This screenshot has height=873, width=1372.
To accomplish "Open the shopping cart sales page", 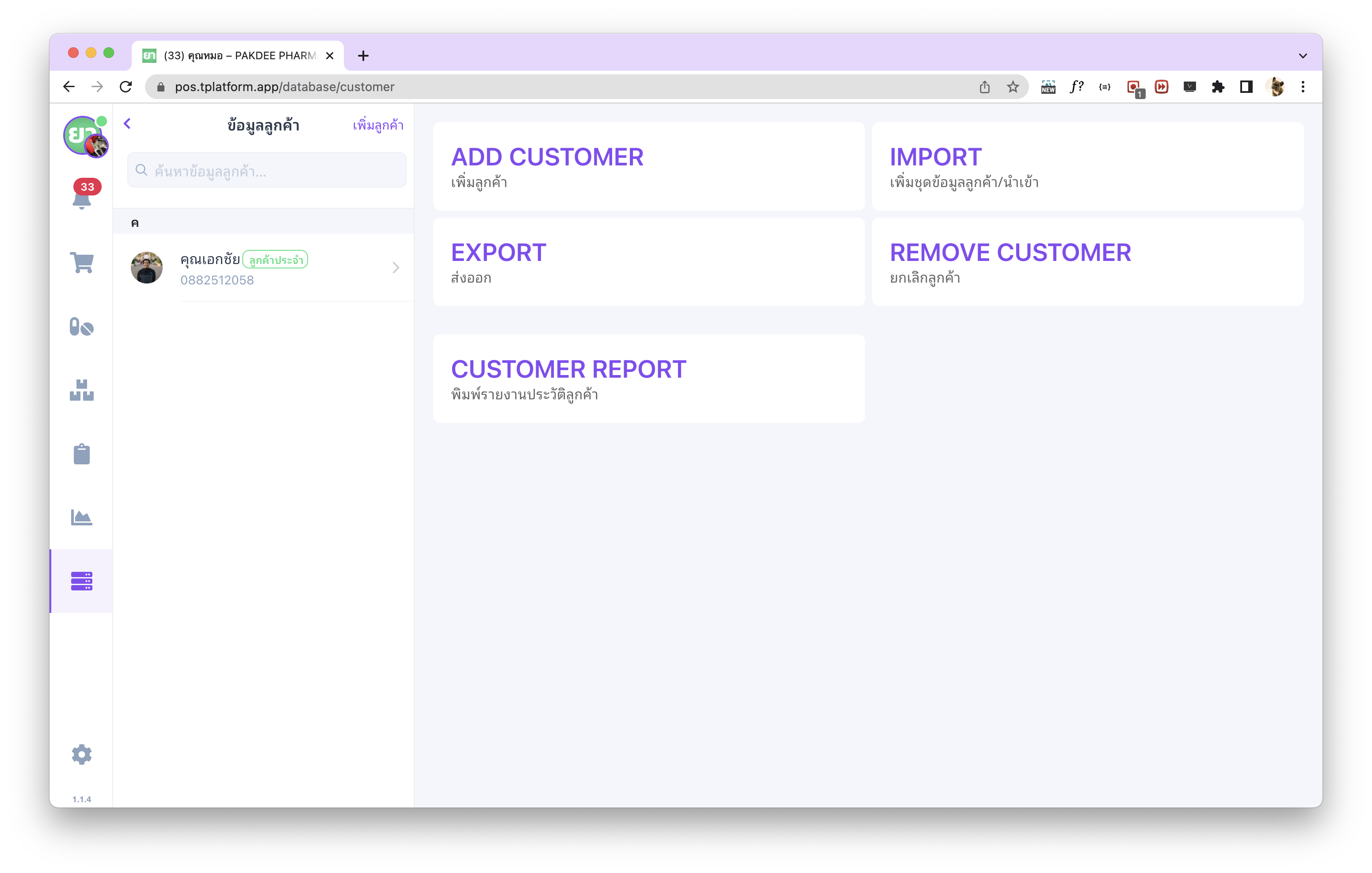I will [x=82, y=262].
